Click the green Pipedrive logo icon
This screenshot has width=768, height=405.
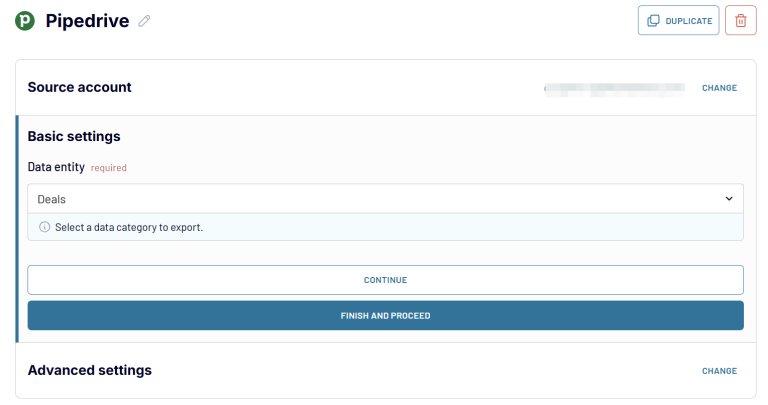pyautogui.click(x=25, y=21)
